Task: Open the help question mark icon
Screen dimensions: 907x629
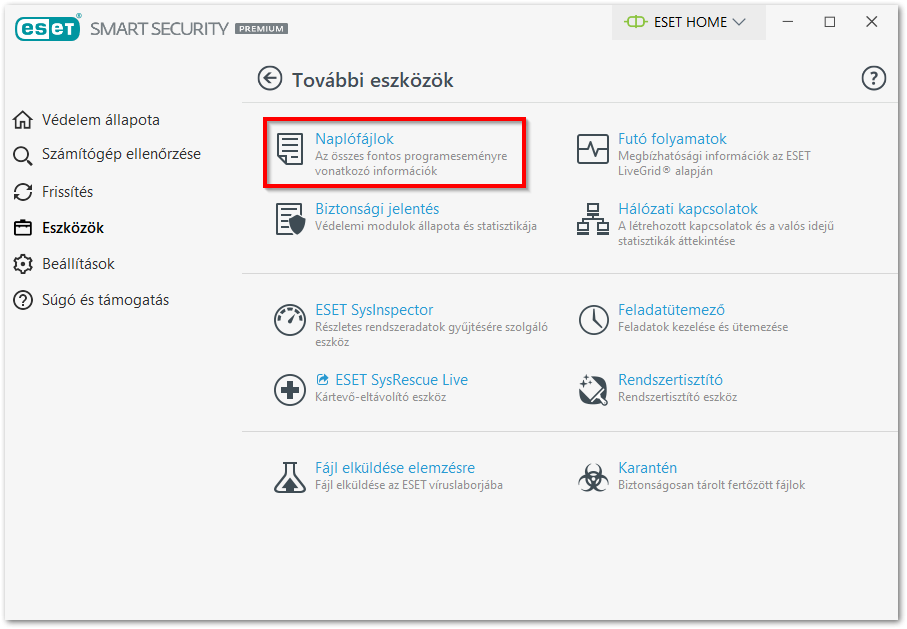Action: (873, 78)
